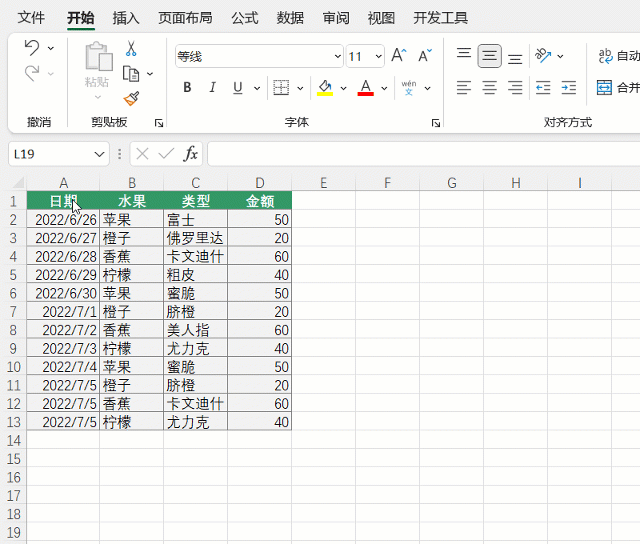This screenshot has width=640, height=544.
Task: Decrease font size with smaller A icon
Action: coord(424,56)
